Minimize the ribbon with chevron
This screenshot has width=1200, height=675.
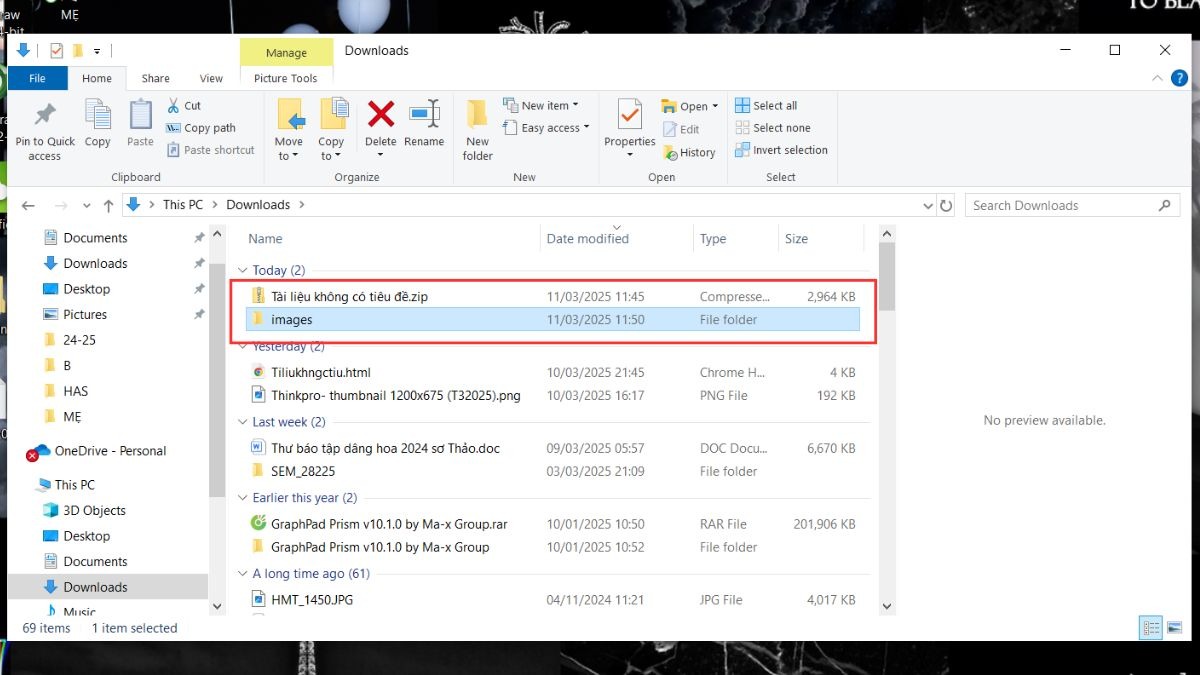click(x=1158, y=78)
